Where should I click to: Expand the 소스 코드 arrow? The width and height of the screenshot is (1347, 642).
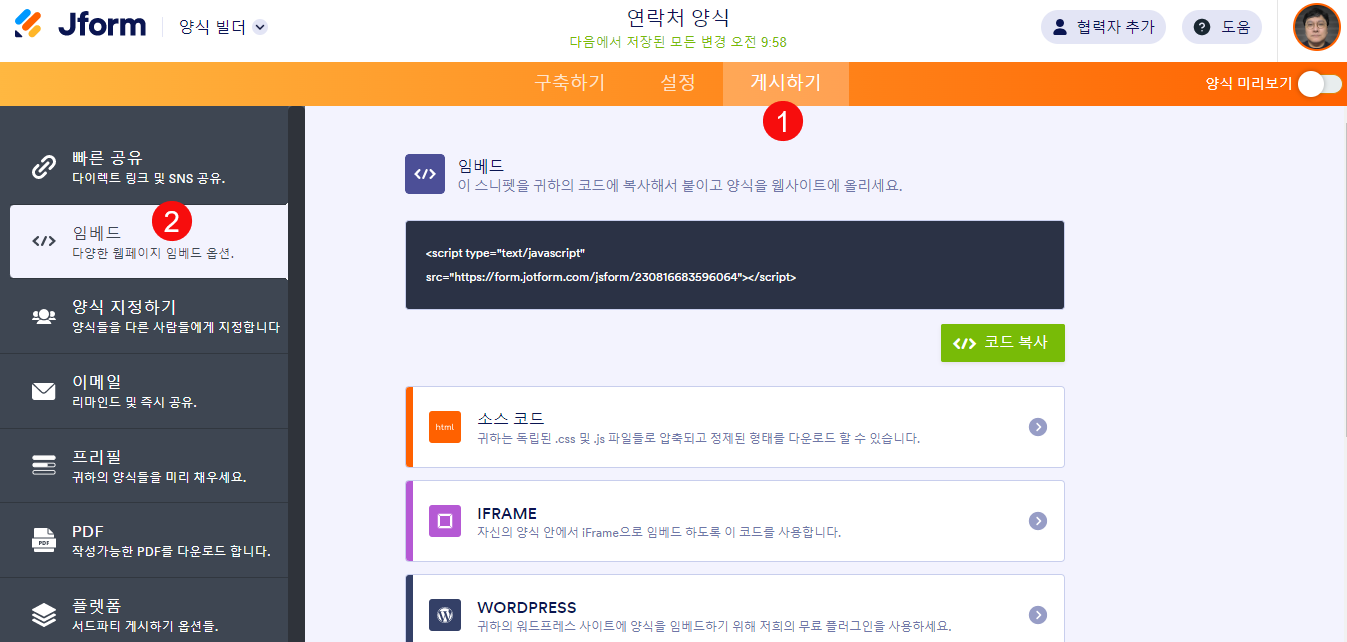coord(1038,427)
